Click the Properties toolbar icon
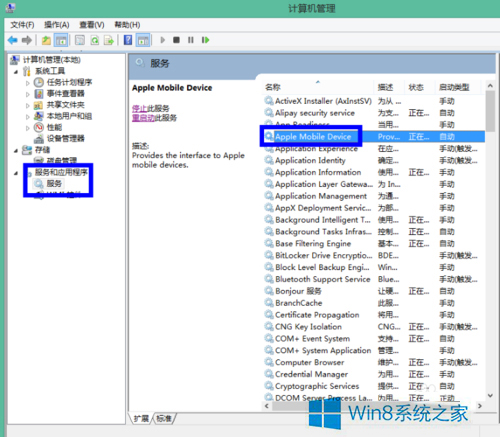This screenshot has width=500, height=437. click(80, 40)
